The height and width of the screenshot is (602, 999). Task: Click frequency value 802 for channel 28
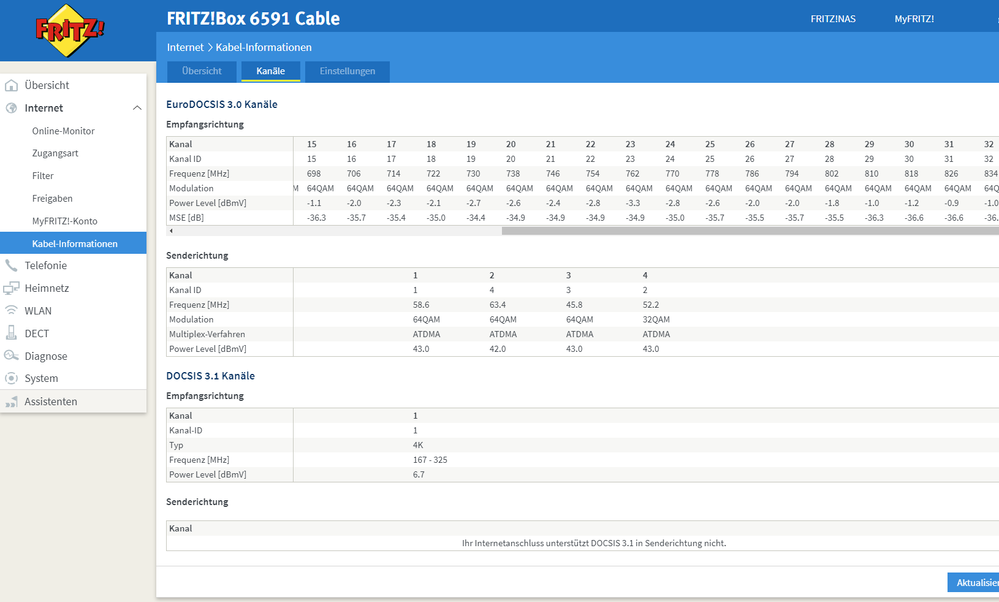[x=831, y=174]
